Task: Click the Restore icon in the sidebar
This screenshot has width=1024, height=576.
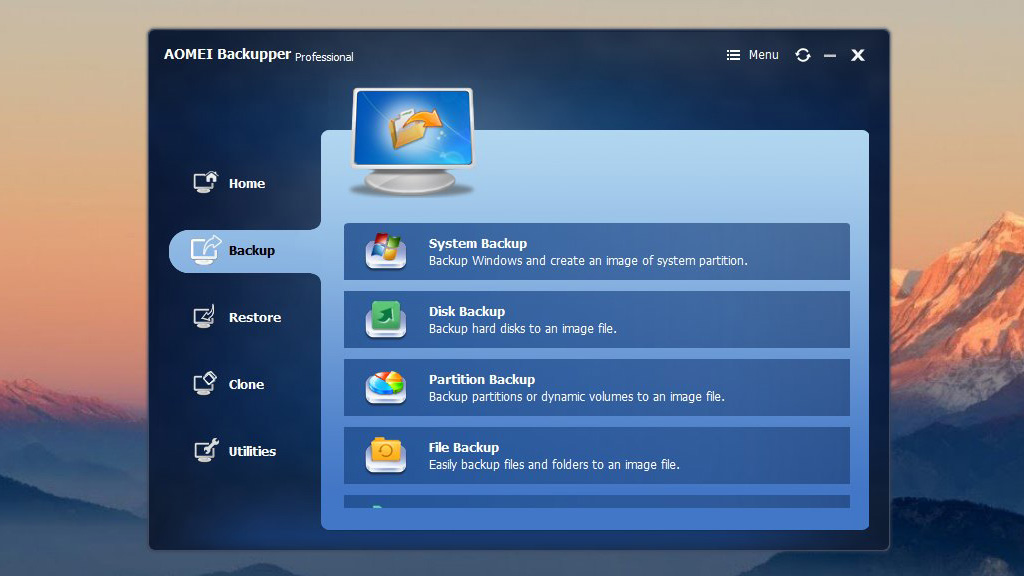Action: click(205, 317)
